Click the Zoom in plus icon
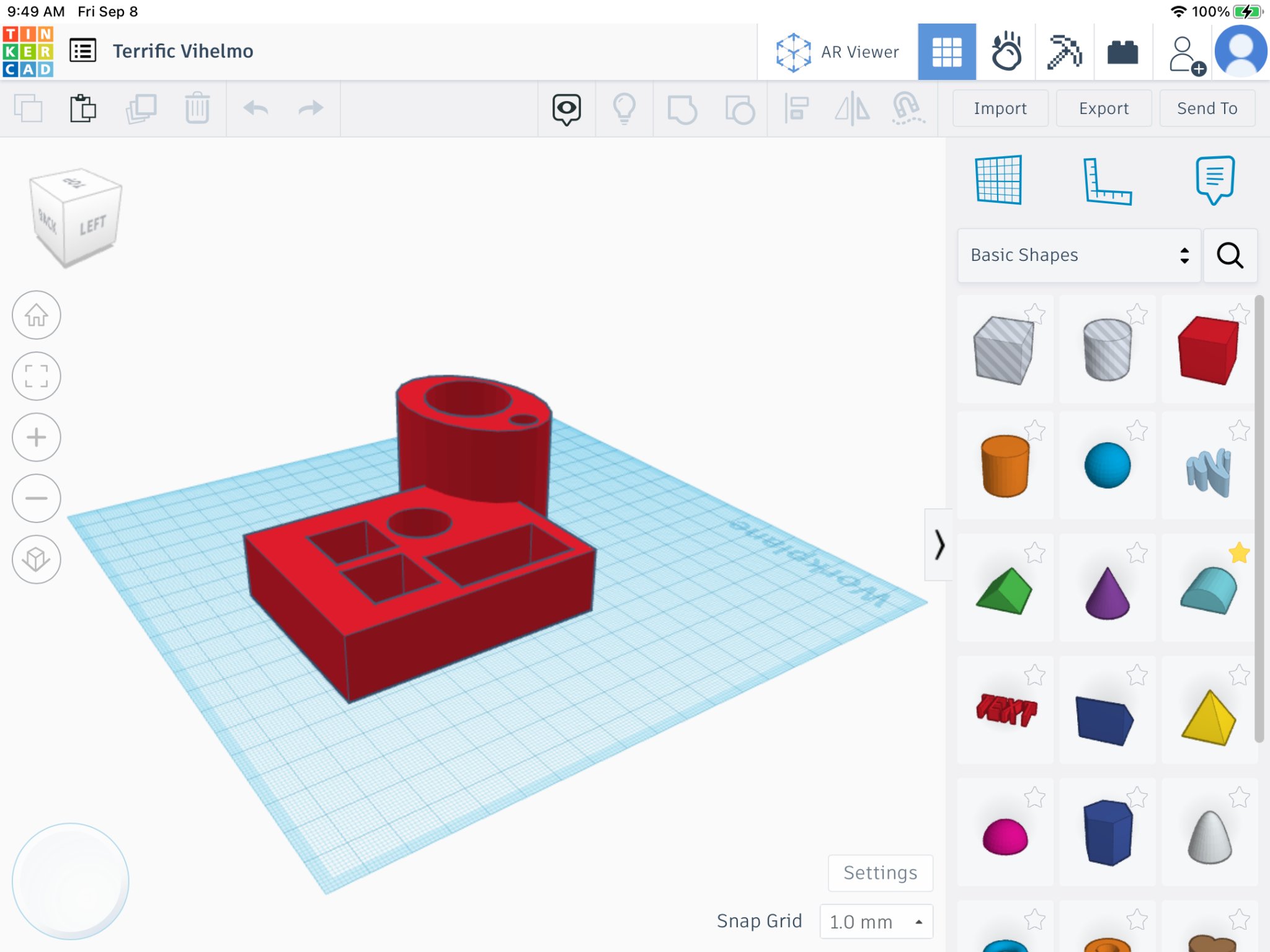This screenshot has width=1270, height=952. coord(37,437)
